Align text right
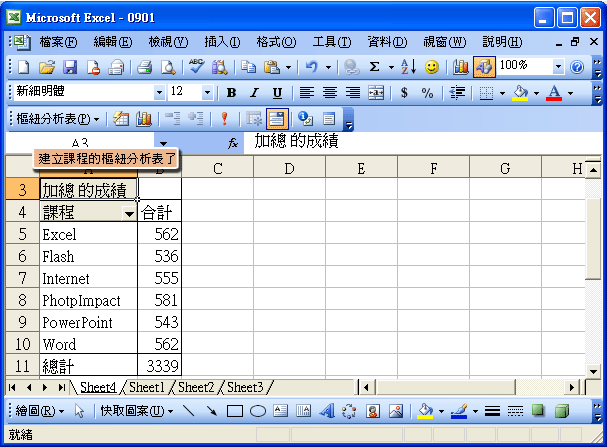Viewport: 607px width, 447px height. pos(353,92)
